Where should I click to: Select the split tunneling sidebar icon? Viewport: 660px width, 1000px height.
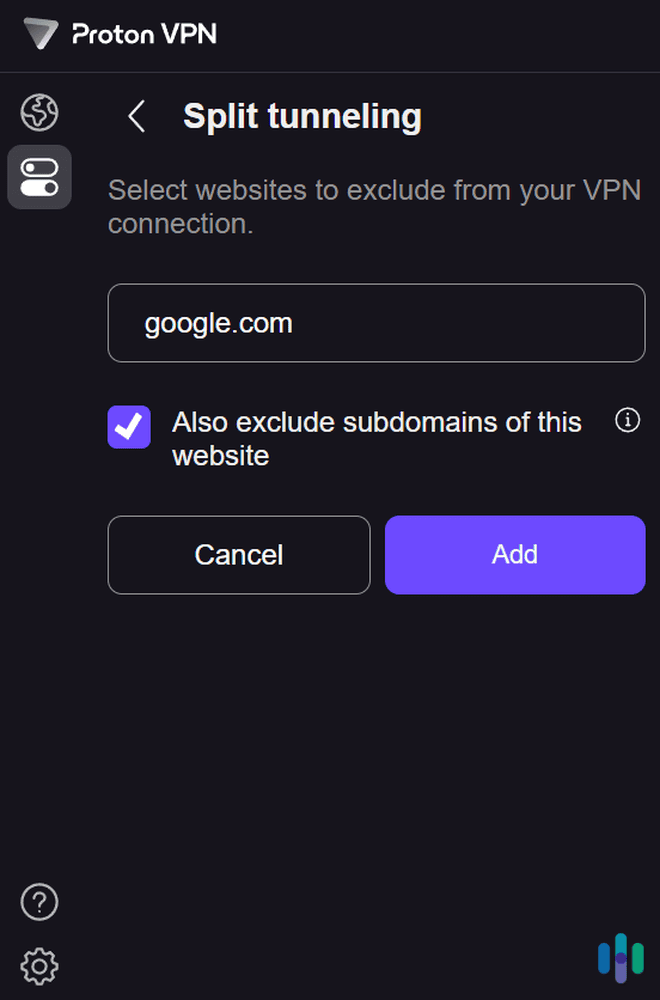click(39, 177)
